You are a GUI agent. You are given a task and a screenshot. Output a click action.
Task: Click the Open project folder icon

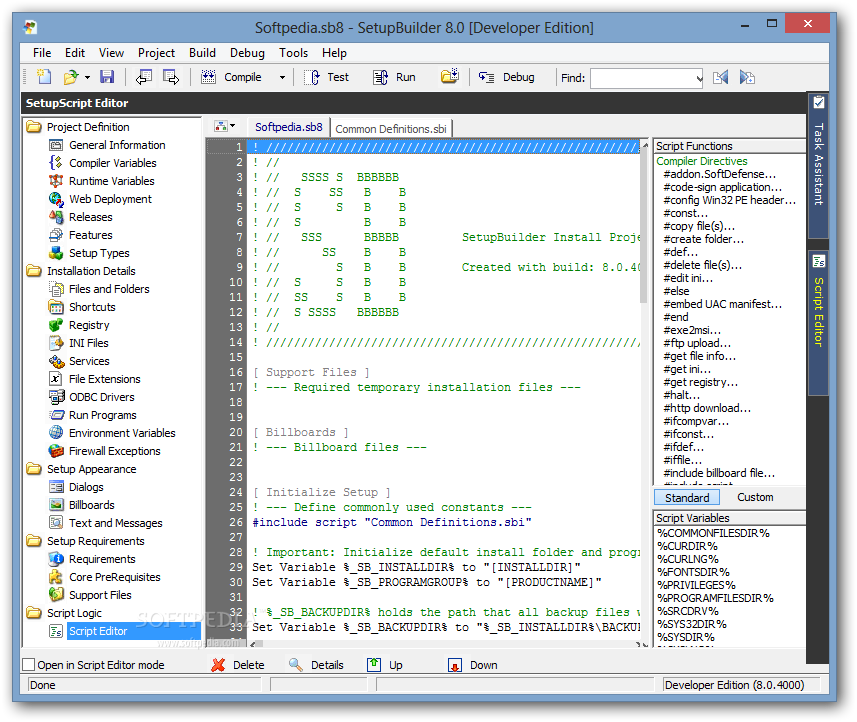click(71, 77)
